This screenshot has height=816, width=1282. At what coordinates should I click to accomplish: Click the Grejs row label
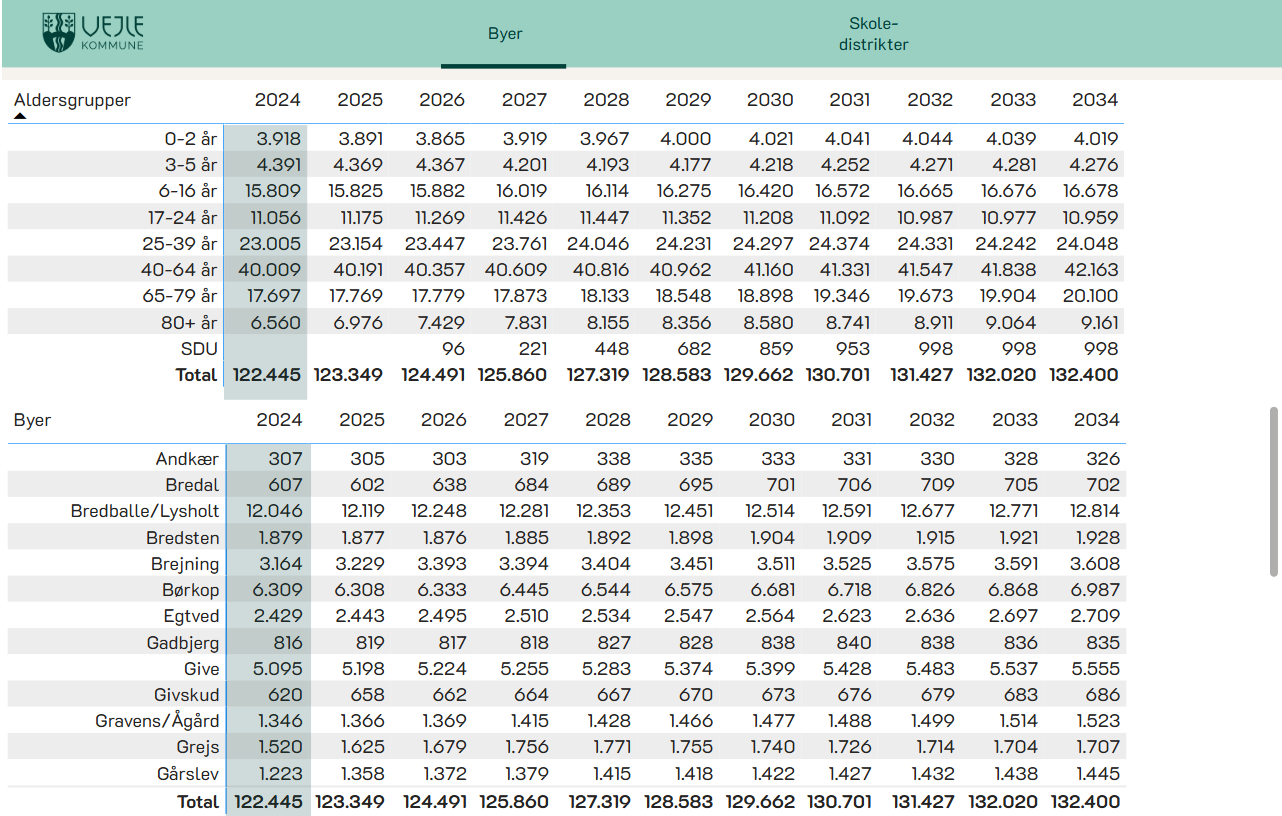point(199,747)
